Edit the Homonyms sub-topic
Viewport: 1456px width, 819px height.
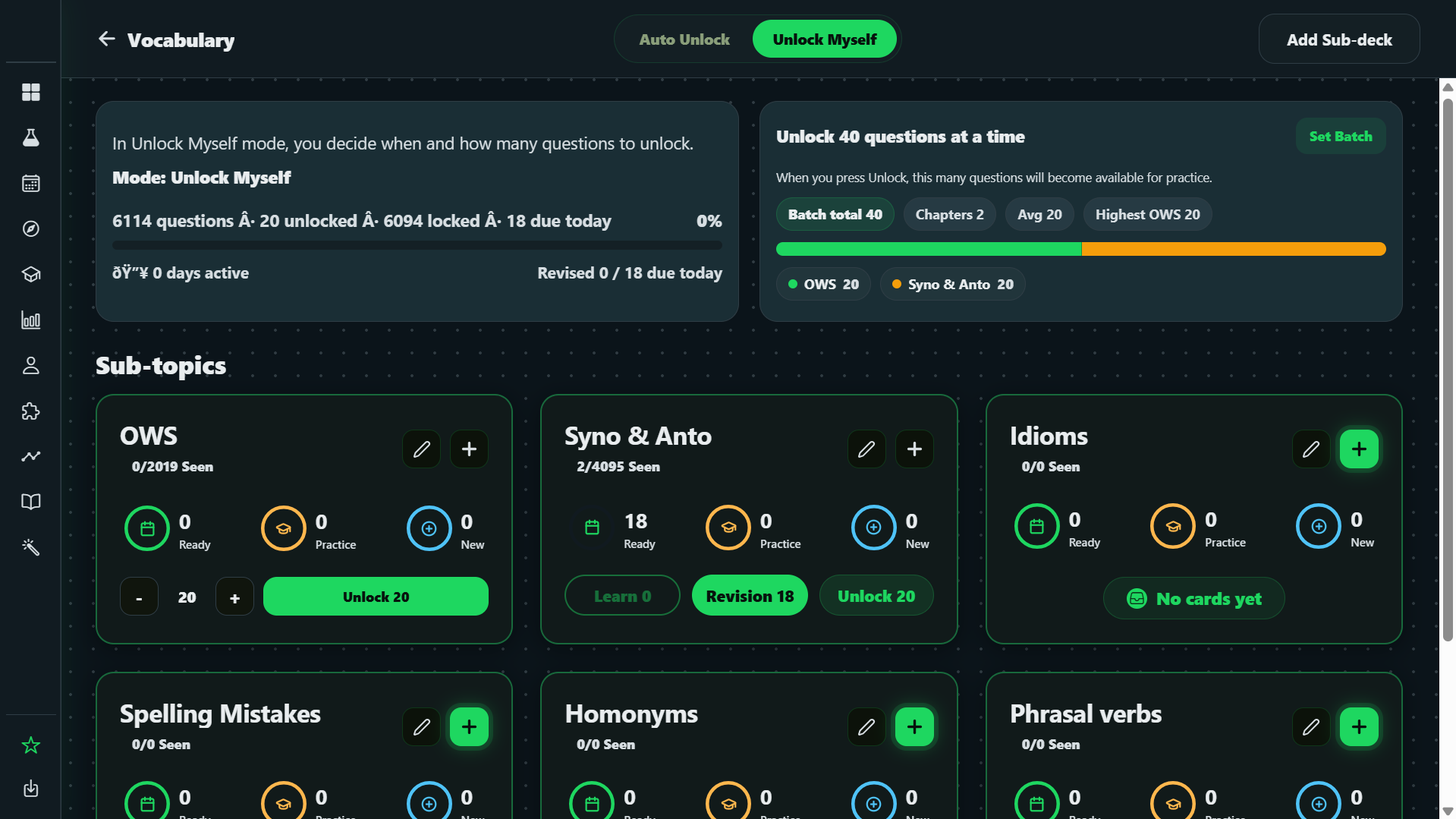pyautogui.click(x=866, y=726)
